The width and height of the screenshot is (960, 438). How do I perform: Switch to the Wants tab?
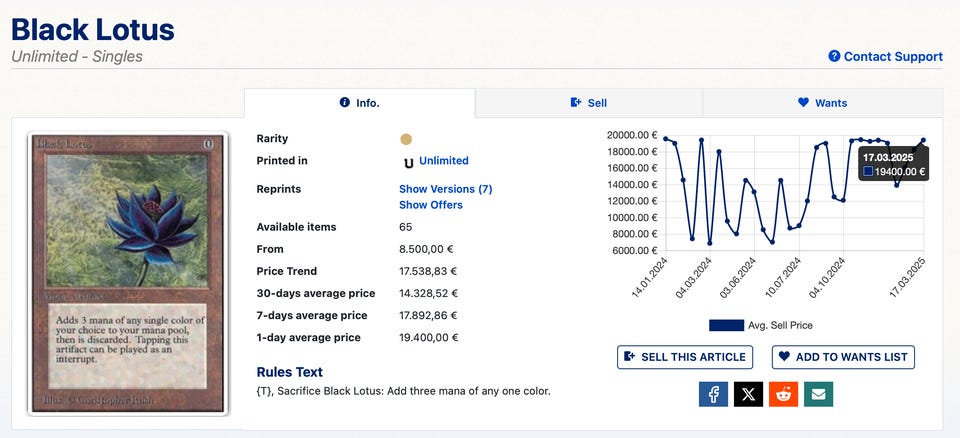pos(822,103)
